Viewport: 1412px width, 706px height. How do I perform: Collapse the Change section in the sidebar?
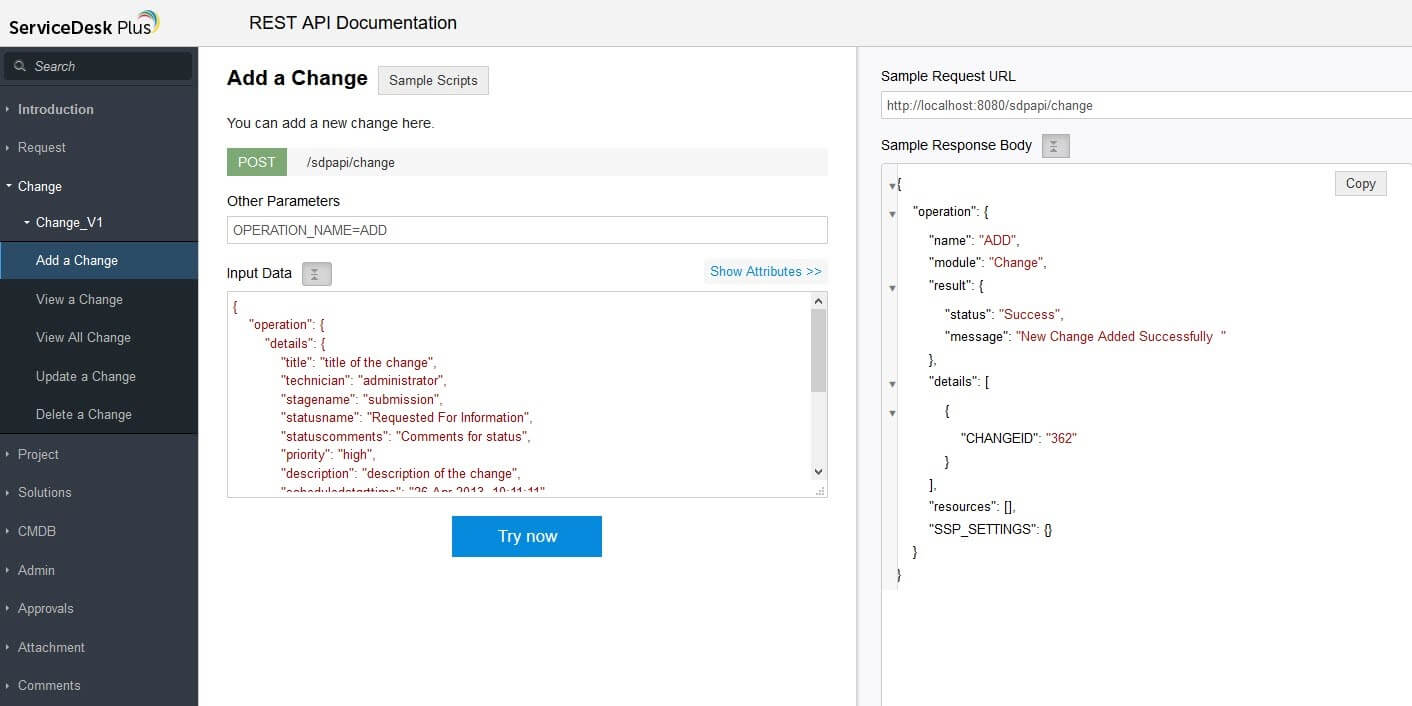coord(8,186)
